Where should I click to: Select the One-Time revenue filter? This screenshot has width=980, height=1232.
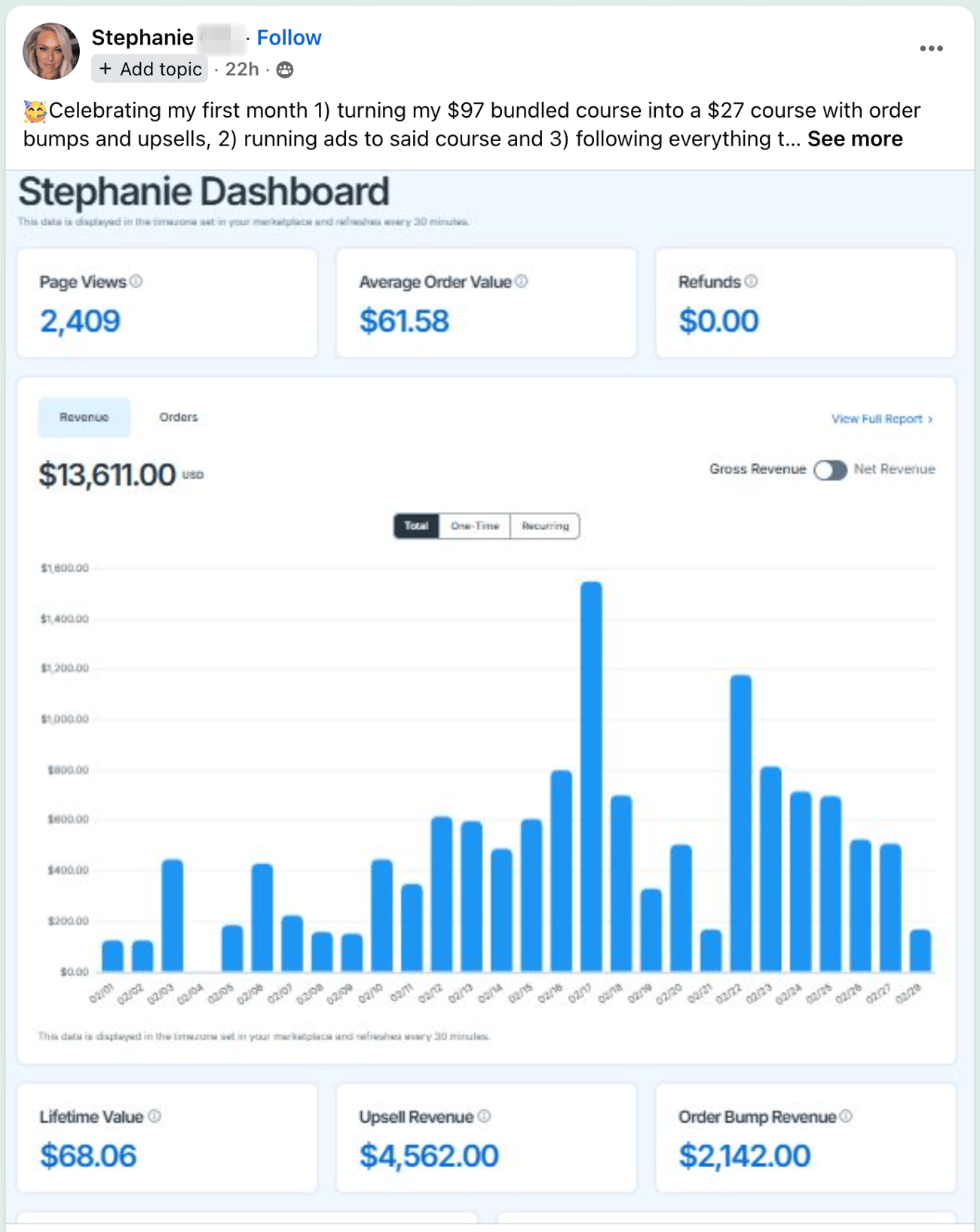(475, 526)
